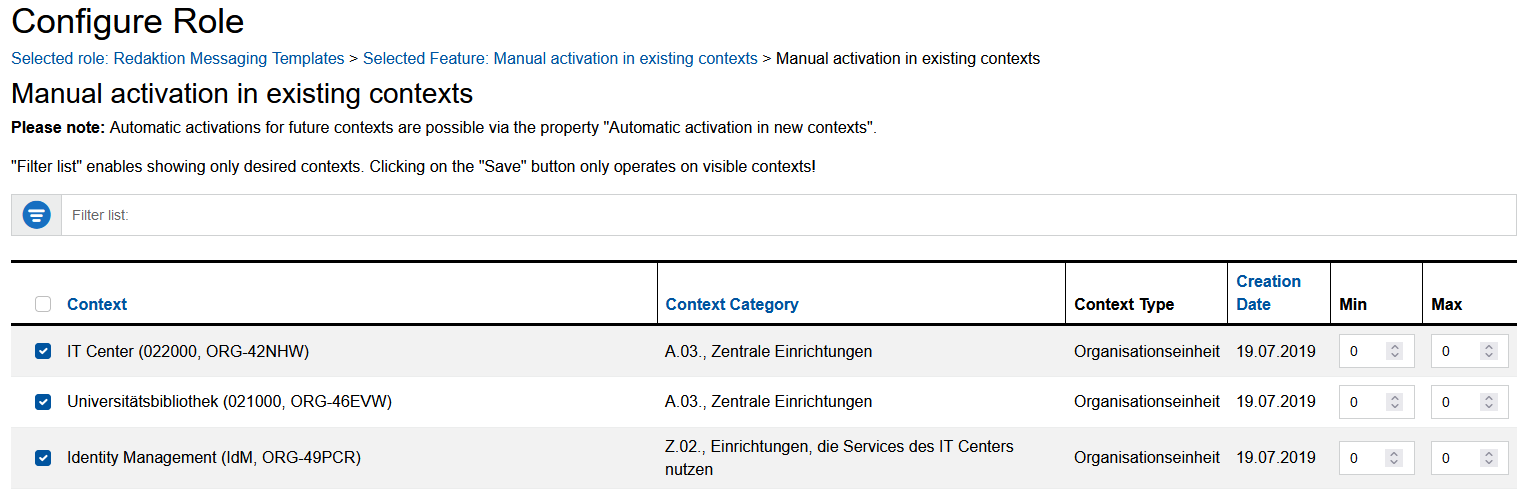Click the Max stepper arrows for Identity Management
This screenshot has width=1538, height=498.
[x=1489, y=458]
